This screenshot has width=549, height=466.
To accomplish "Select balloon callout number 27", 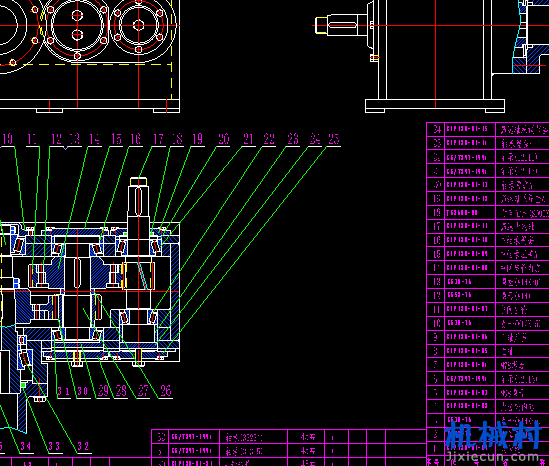I will [x=143, y=391].
